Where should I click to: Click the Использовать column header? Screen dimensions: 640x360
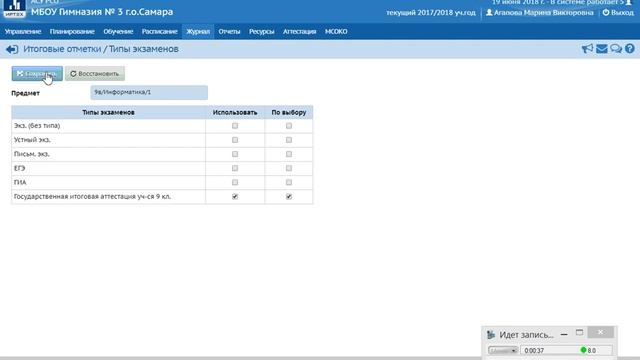pyautogui.click(x=235, y=112)
